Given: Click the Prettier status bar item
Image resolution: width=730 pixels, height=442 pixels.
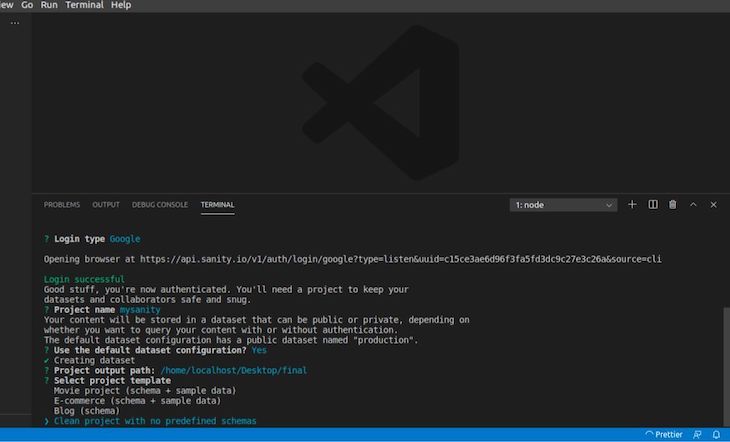Looking at the screenshot, I should [665, 435].
